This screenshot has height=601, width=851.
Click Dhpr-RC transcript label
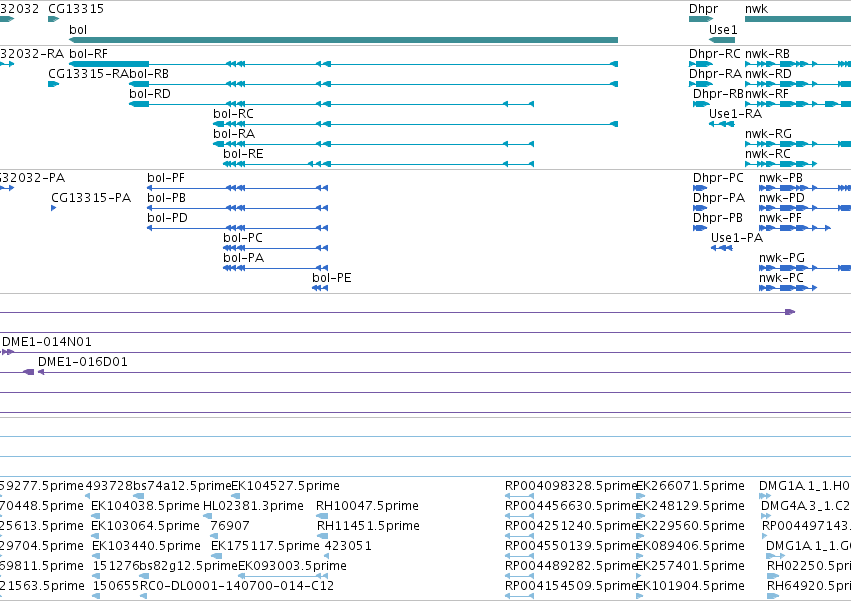pyautogui.click(x=715, y=54)
